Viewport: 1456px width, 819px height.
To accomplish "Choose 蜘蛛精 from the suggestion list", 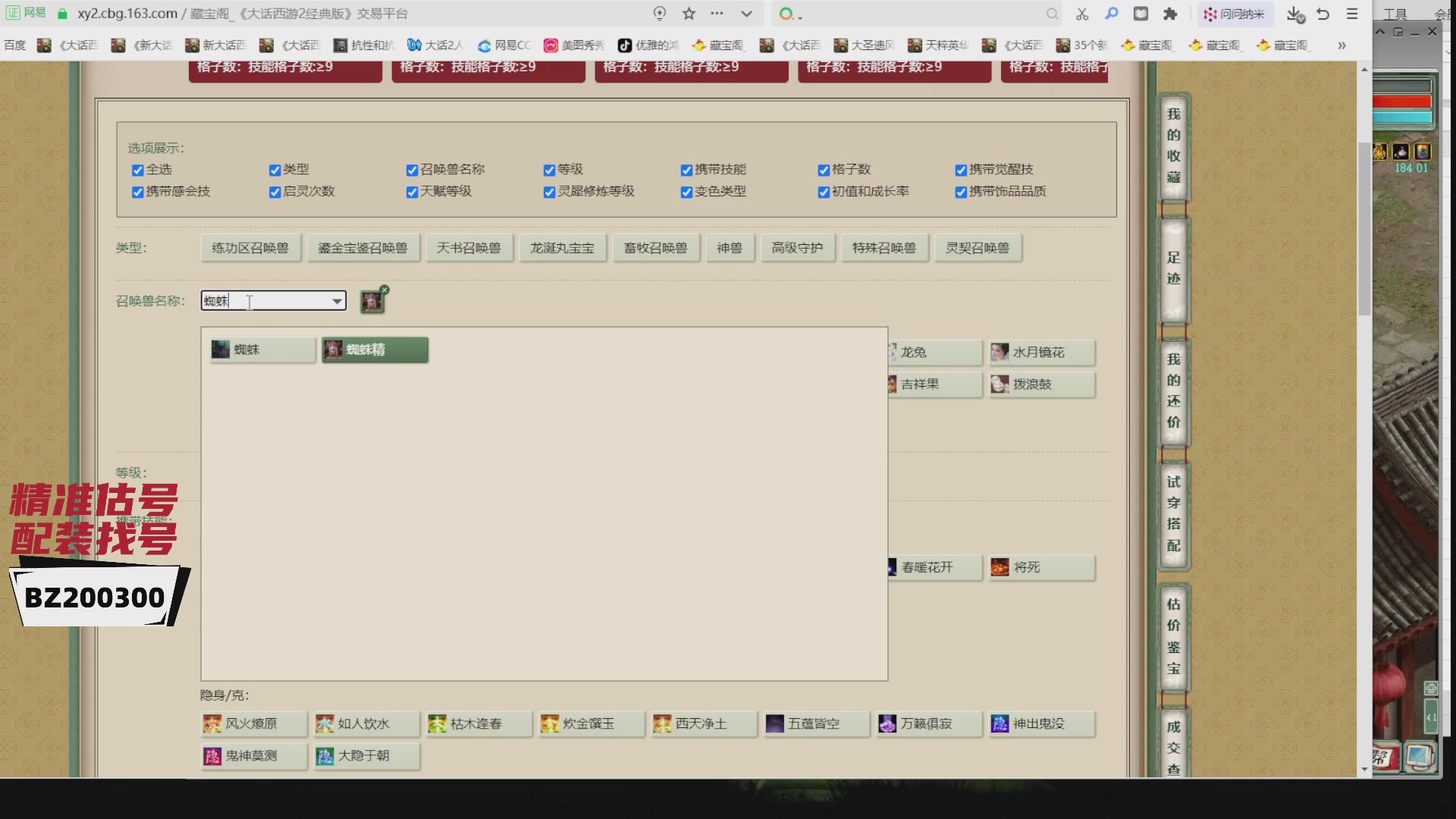I will pyautogui.click(x=375, y=350).
